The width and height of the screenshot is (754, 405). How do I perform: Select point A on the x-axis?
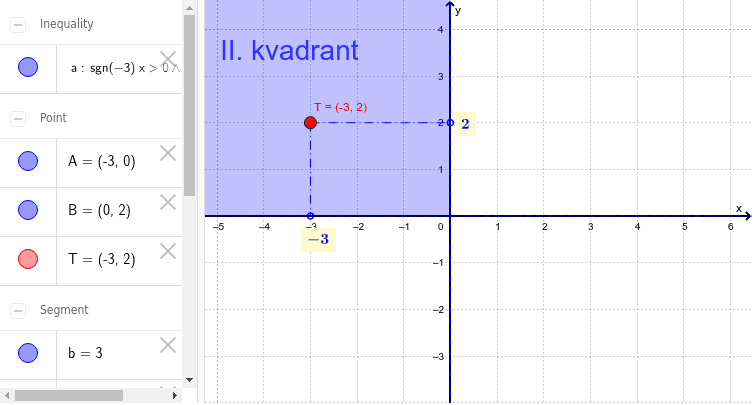click(311, 216)
